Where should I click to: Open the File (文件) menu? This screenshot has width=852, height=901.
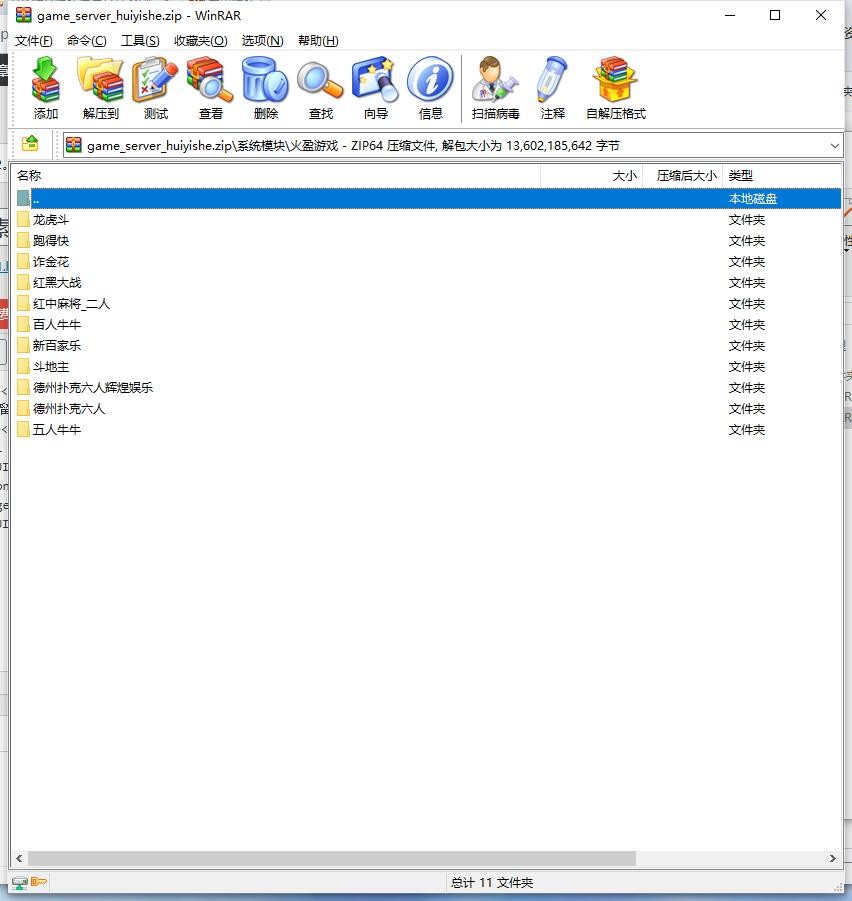[33, 41]
